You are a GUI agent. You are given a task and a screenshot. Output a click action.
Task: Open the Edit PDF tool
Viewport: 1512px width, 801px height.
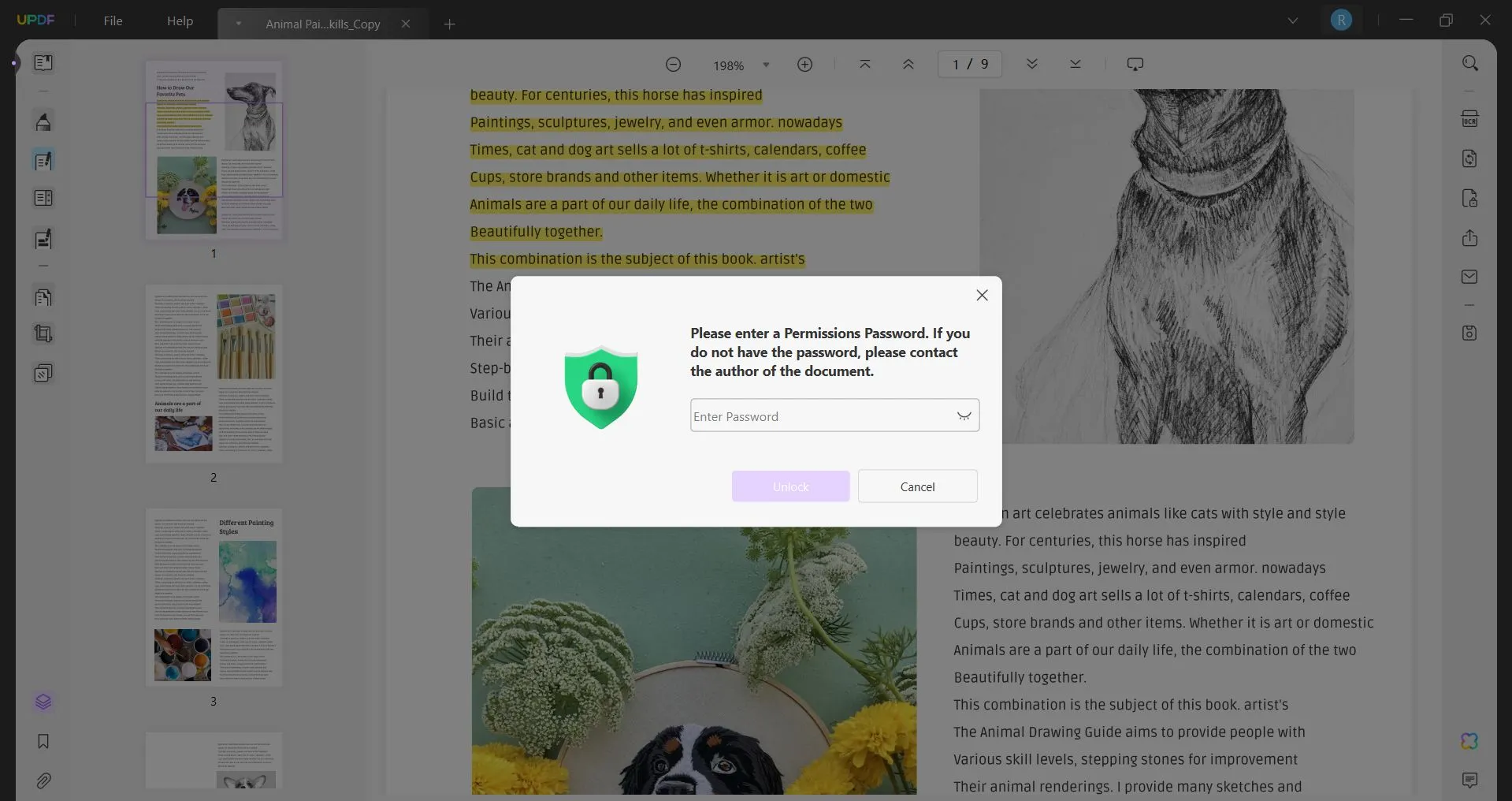43,161
